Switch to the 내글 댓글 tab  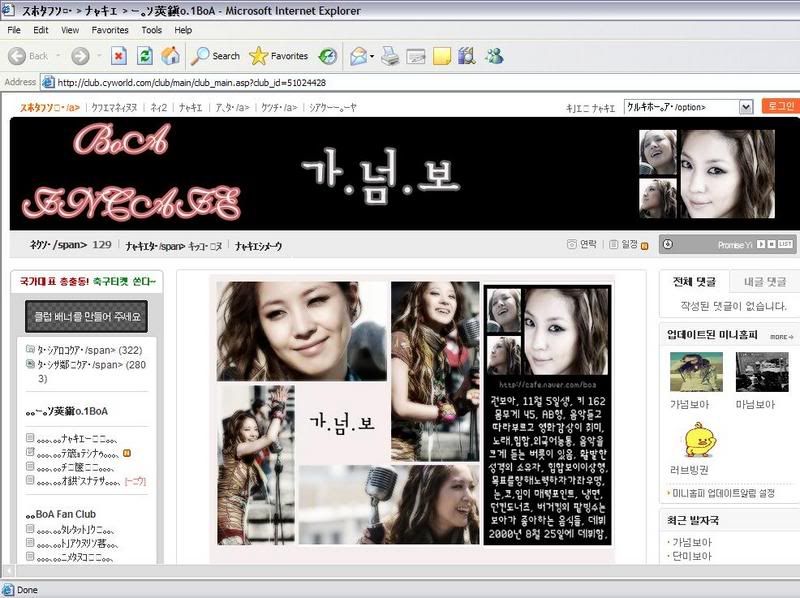pos(764,282)
